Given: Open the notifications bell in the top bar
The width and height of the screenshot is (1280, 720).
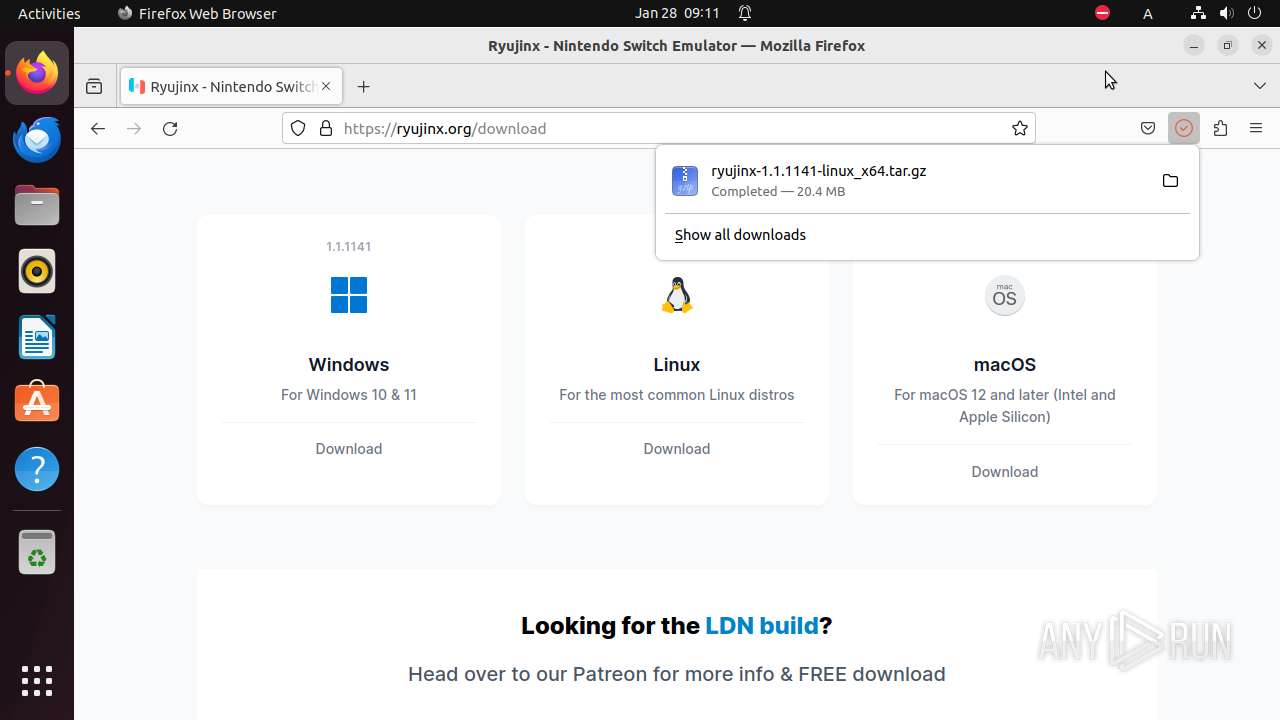Looking at the screenshot, I should pos(745,13).
